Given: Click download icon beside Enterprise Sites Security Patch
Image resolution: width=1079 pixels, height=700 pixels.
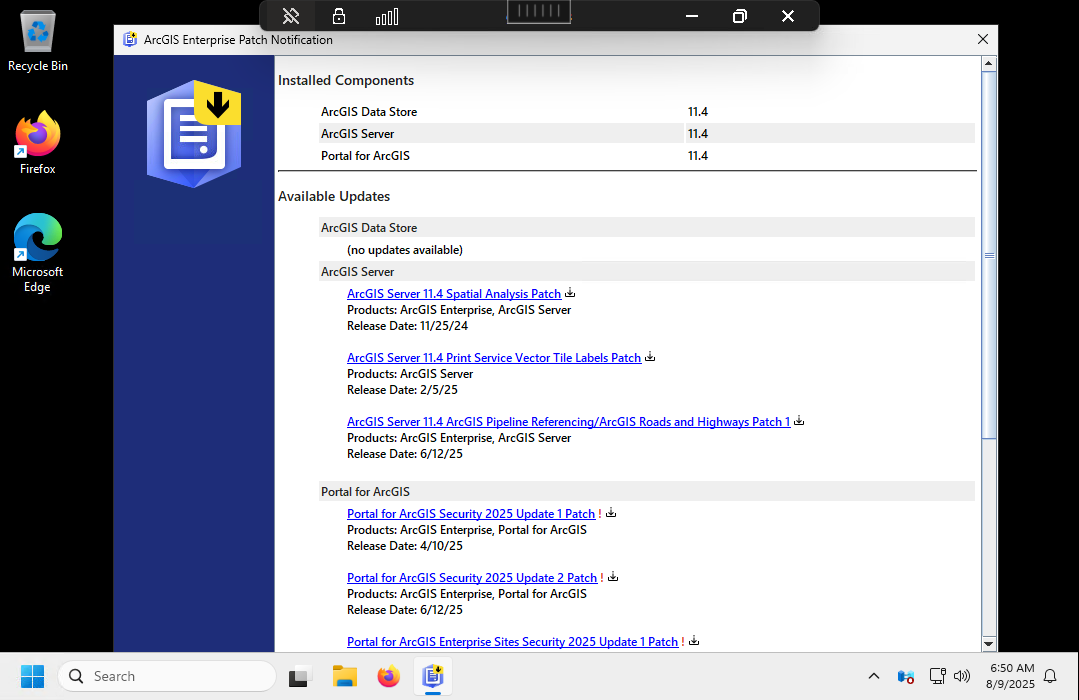Looking at the screenshot, I should point(694,641).
